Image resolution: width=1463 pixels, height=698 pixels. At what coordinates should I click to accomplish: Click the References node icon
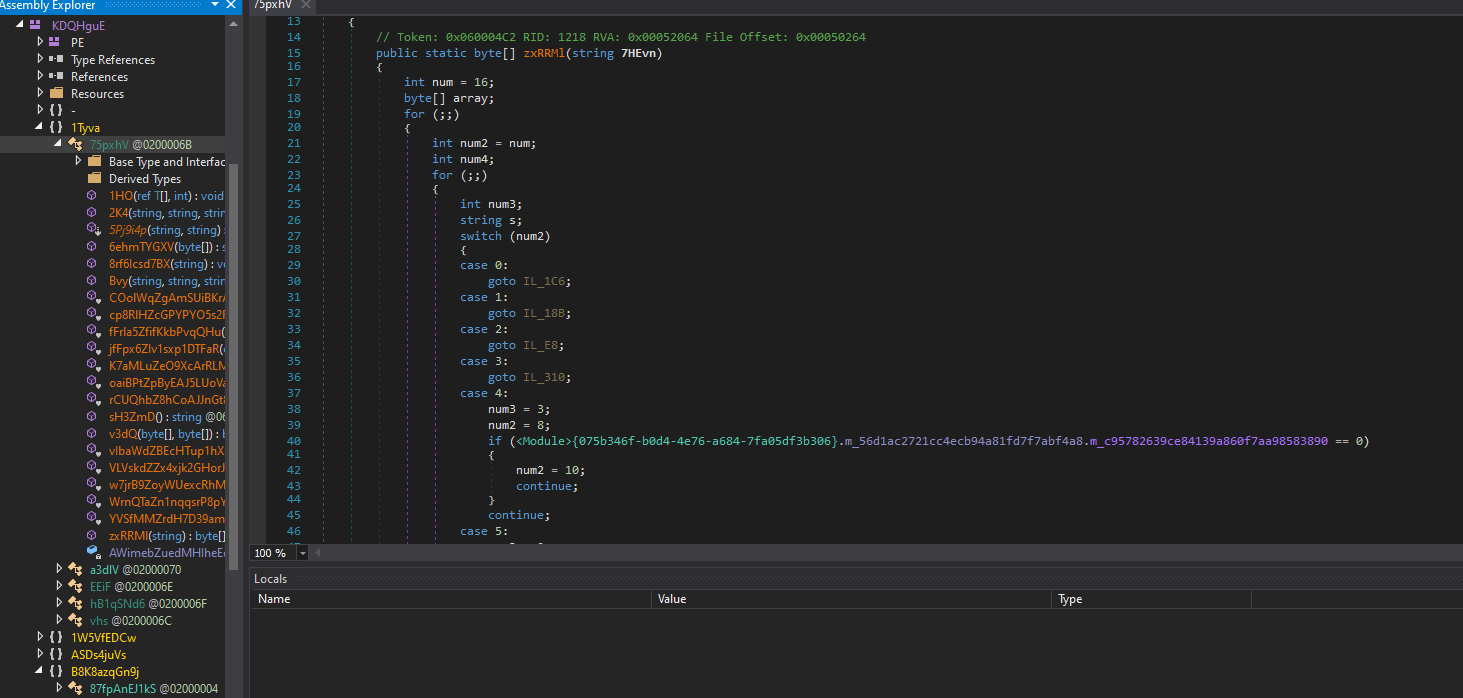[55, 76]
